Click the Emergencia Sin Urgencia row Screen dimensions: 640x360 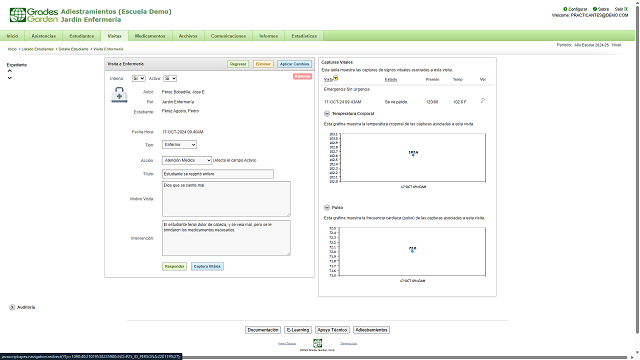click(x=347, y=89)
